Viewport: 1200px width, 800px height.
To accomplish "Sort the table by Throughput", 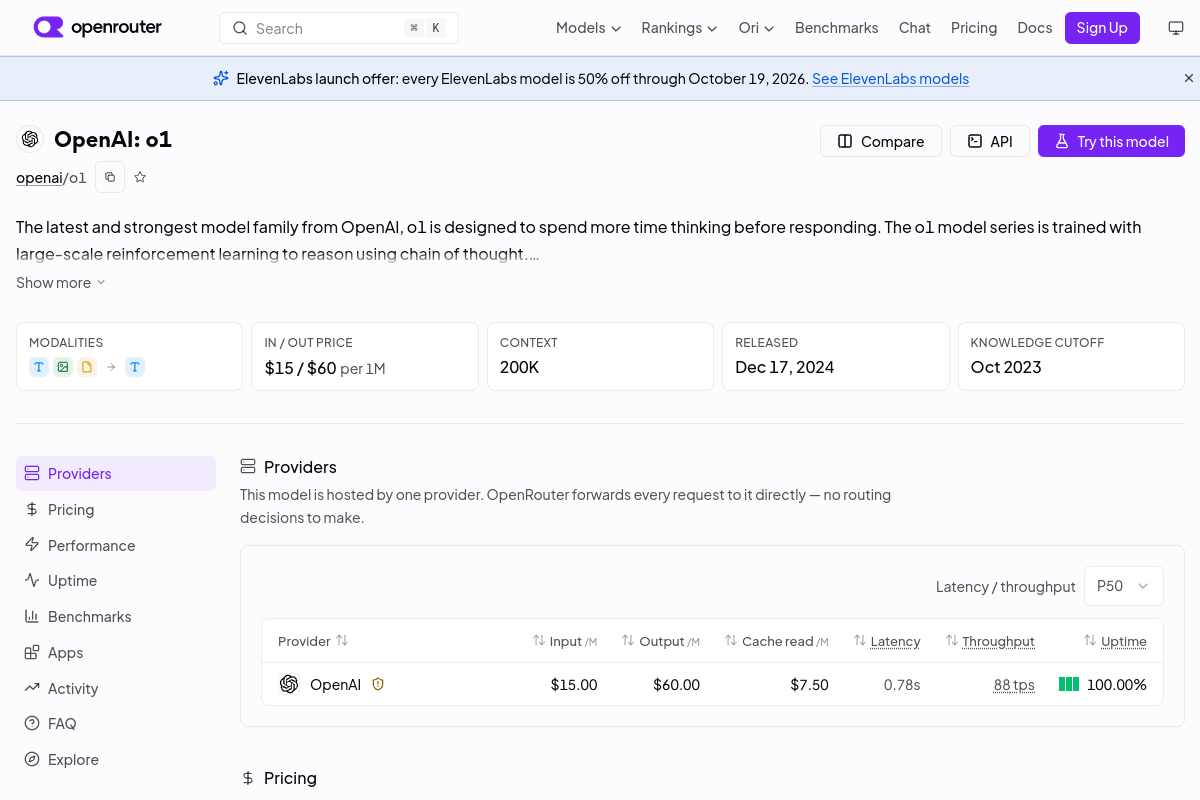I will tap(990, 641).
